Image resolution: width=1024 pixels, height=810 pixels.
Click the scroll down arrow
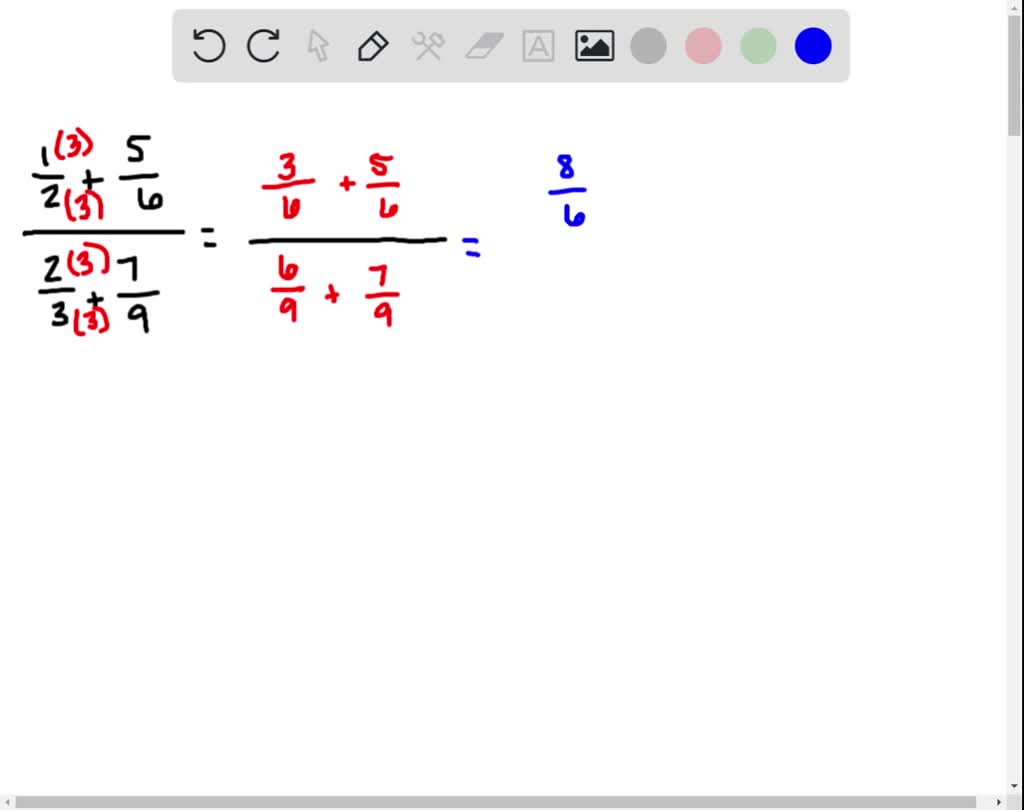[1014, 786]
